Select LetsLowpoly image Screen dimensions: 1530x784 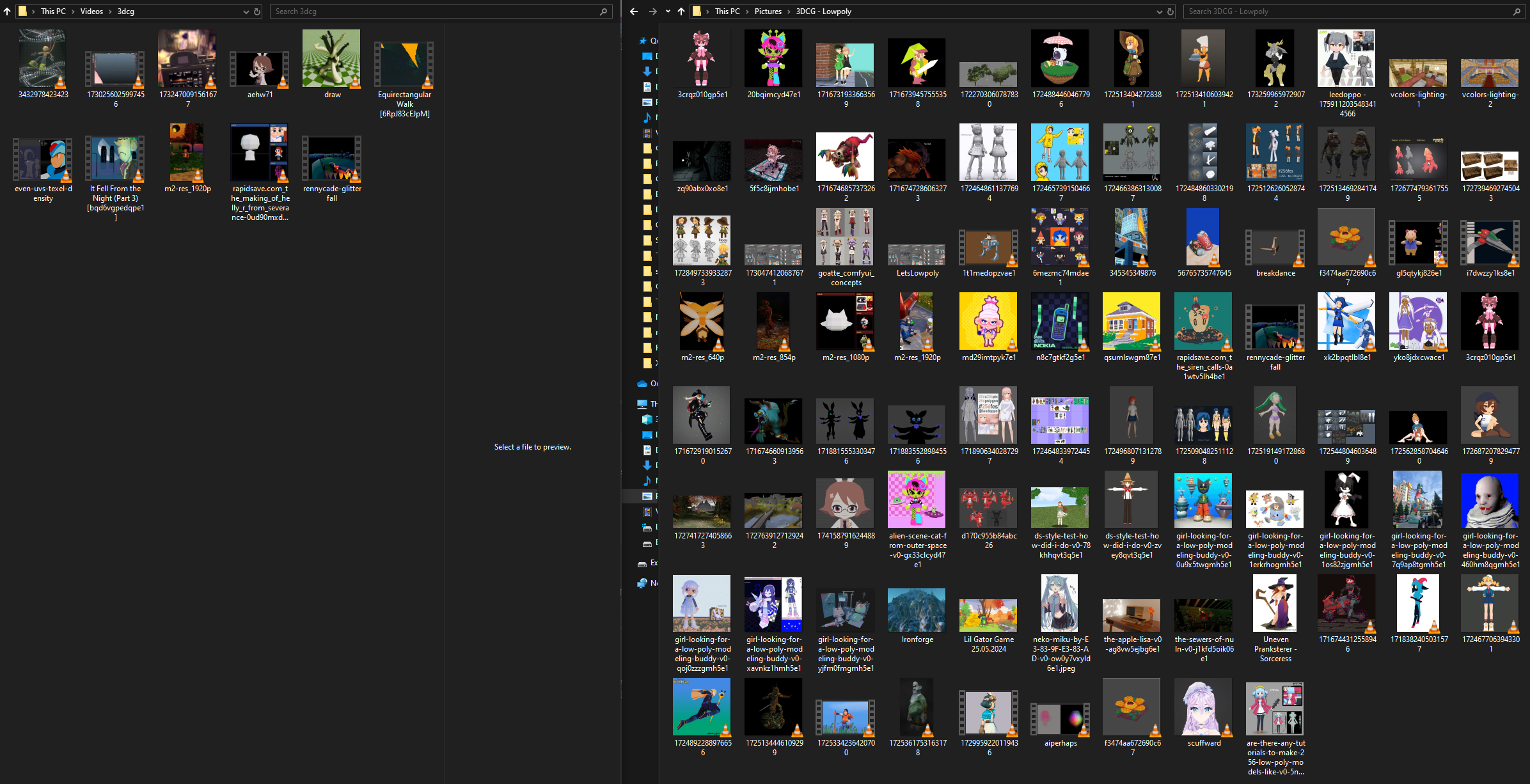tap(917, 260)
